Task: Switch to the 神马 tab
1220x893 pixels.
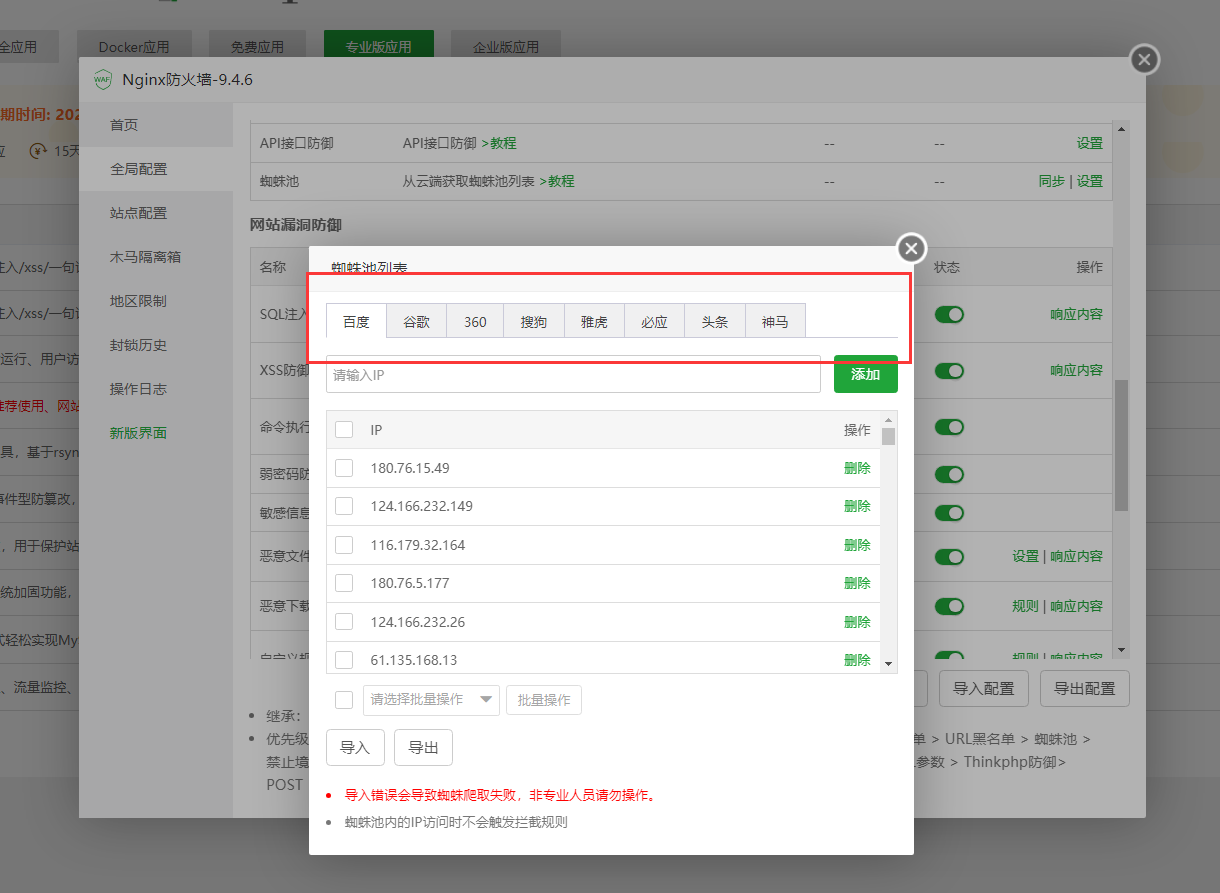Action: [775, 322]
